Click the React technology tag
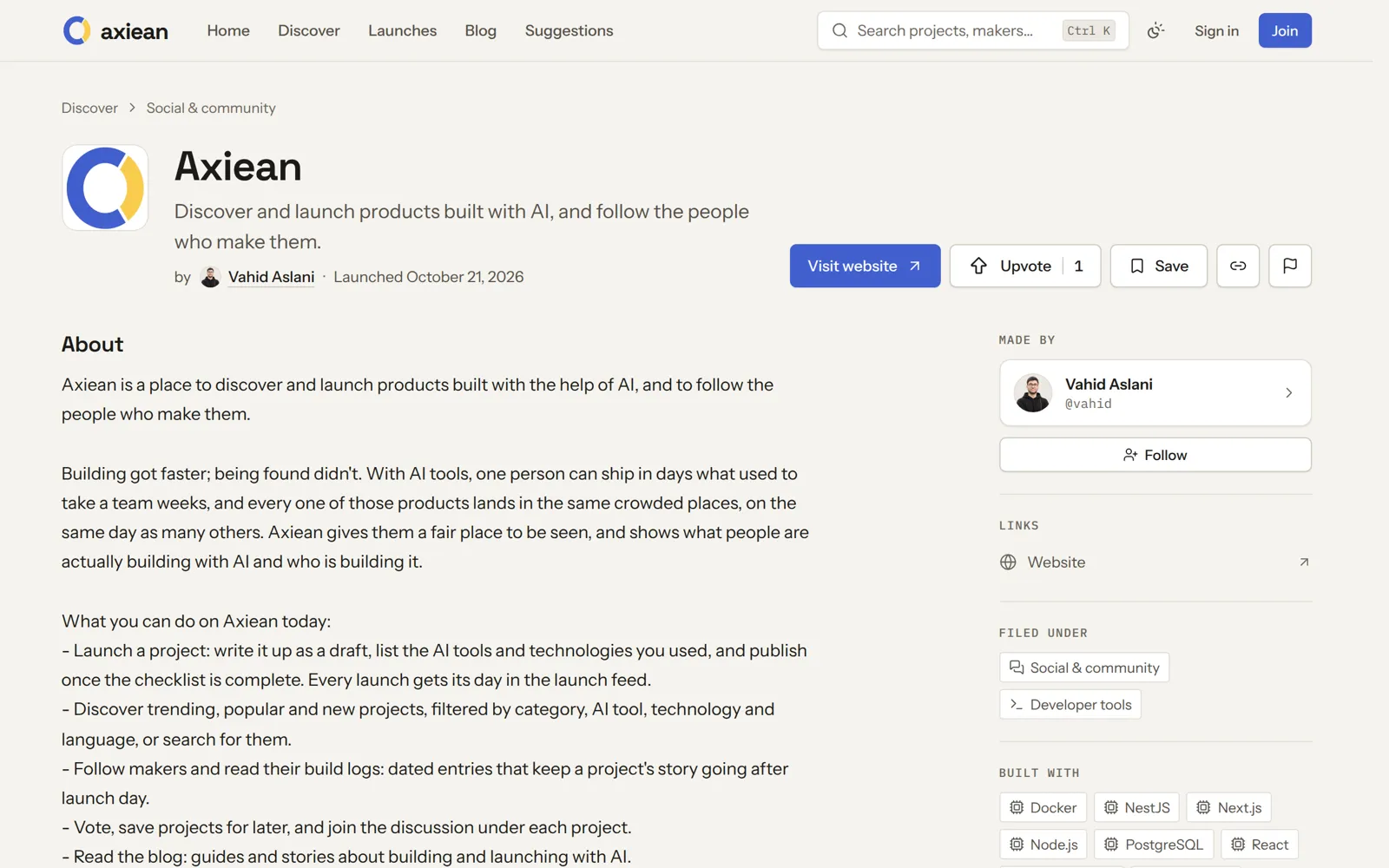This screenshot has width=1389, height=868. pyautogui.click(x=1260, y=845)
